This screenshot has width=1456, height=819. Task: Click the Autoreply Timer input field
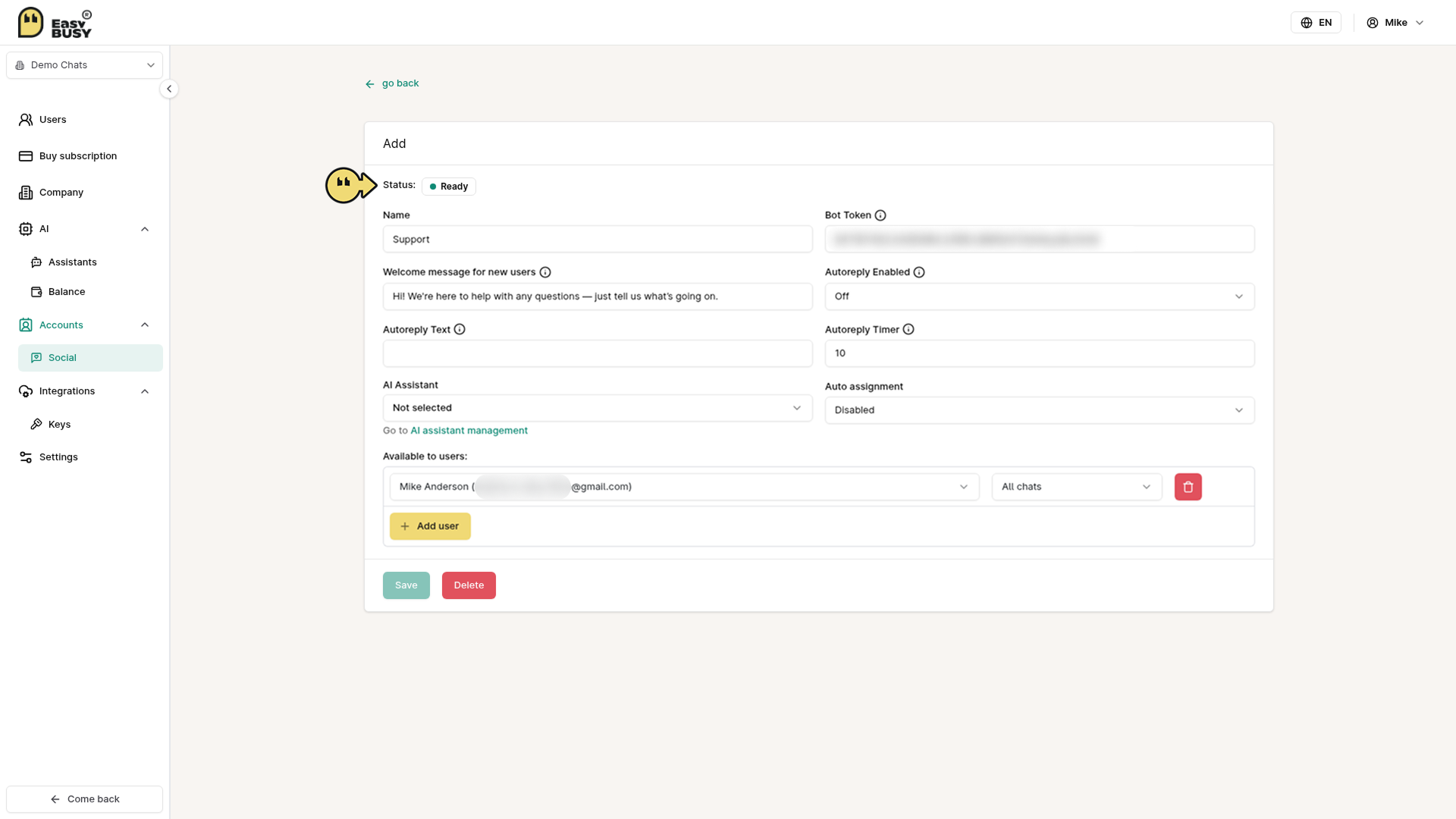pyautogui.click(x=1039, y=353)
